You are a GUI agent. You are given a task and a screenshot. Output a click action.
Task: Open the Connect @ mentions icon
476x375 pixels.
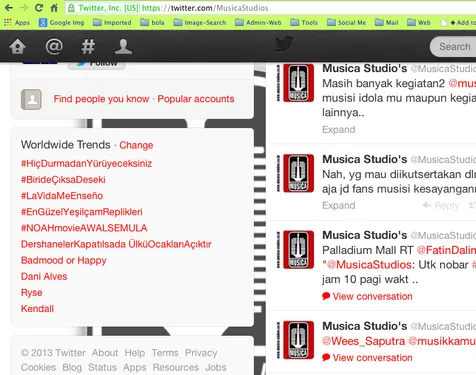tap(54, 46)
